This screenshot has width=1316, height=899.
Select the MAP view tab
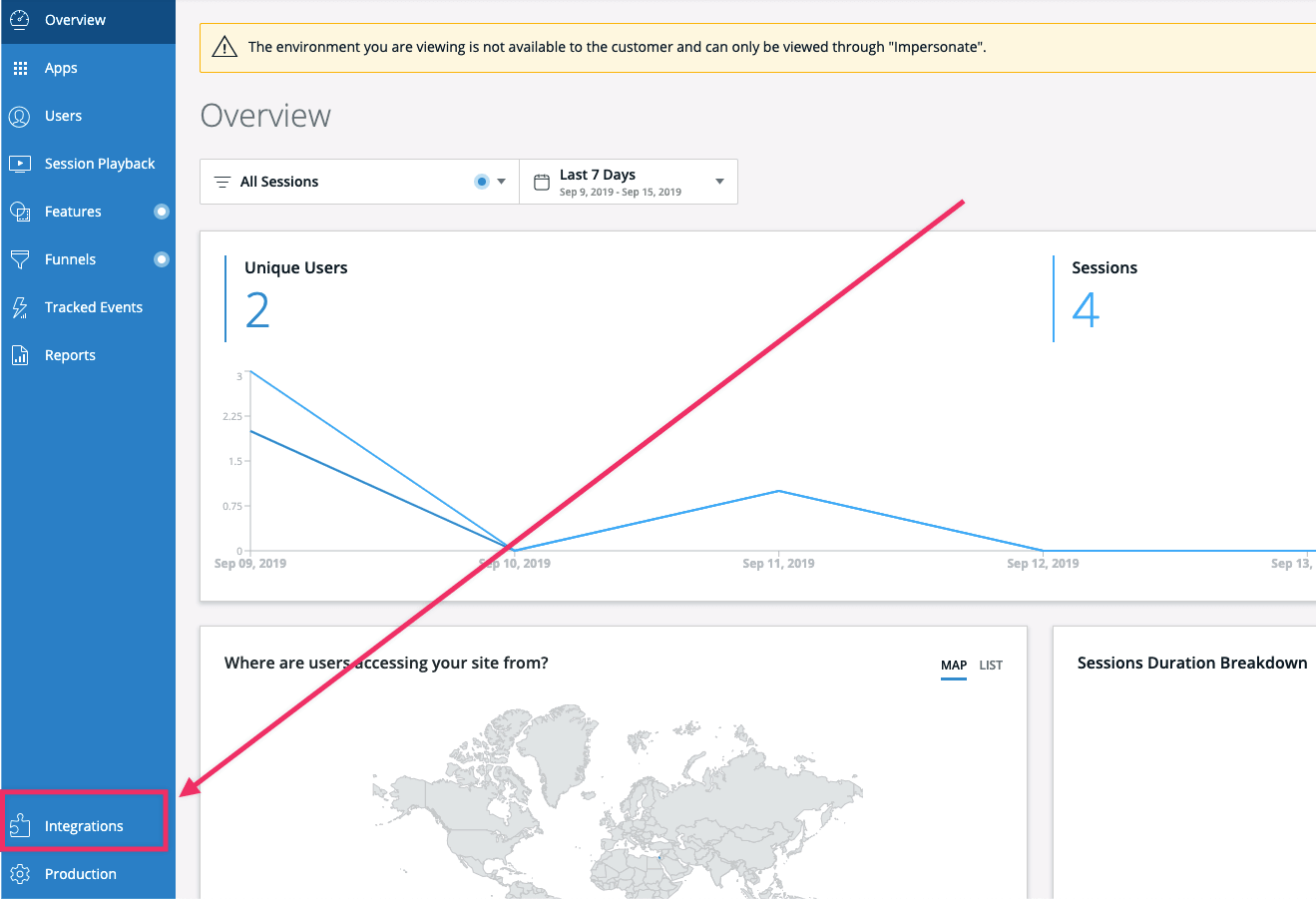pyautogui.click(x=954, y=665)
